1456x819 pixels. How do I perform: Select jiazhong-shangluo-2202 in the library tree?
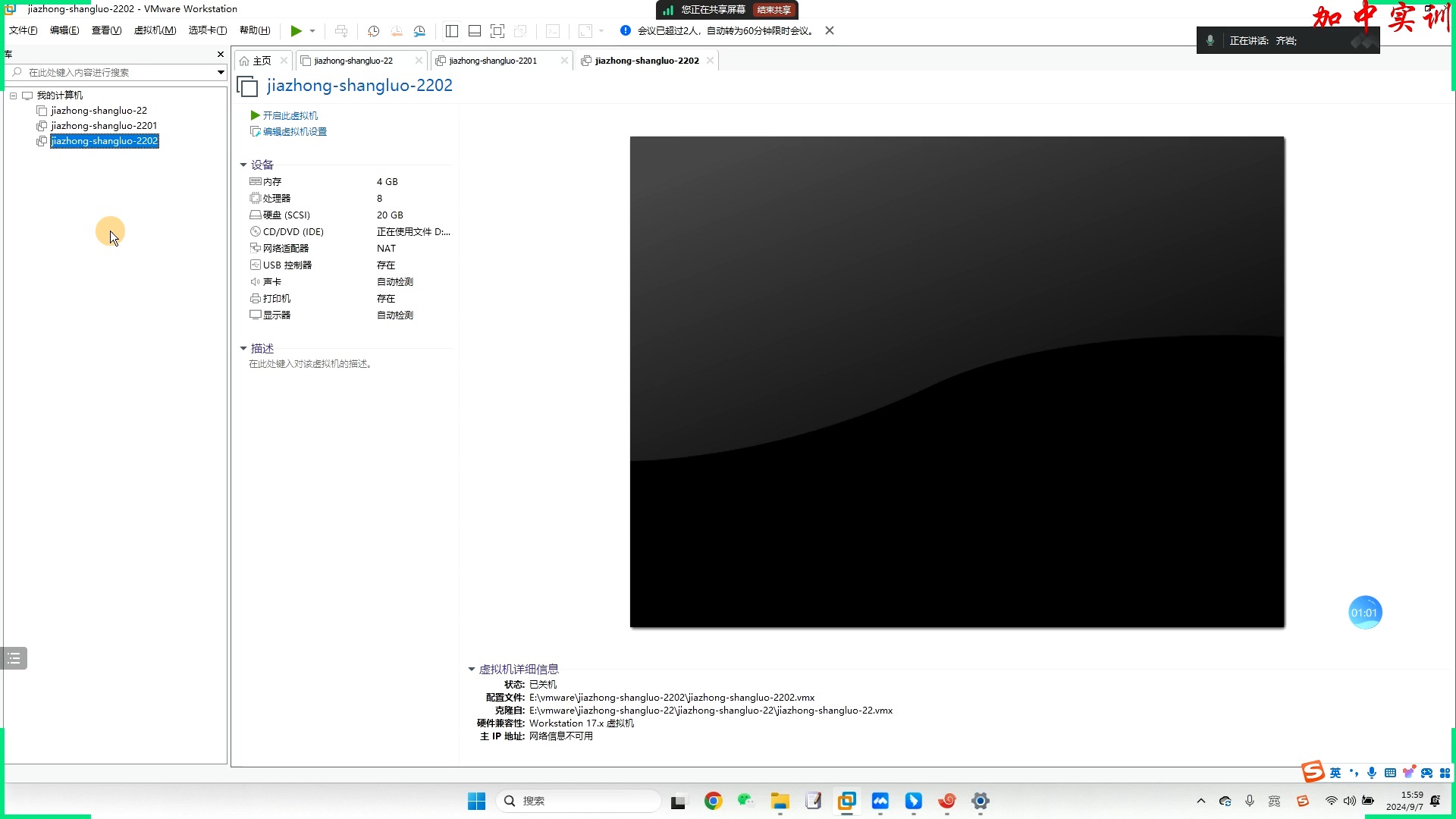pyautogui.click(x=104, y=141)
